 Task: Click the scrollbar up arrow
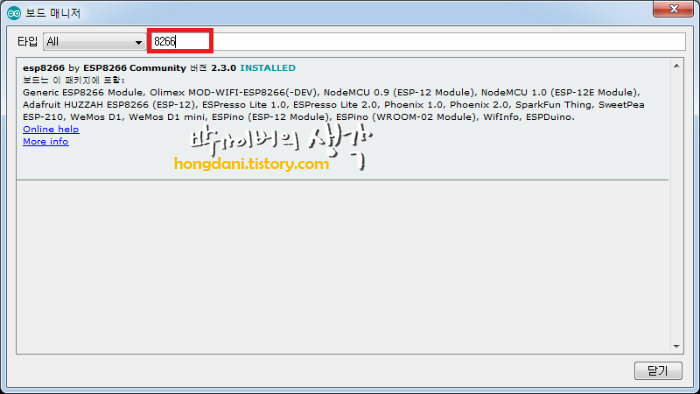676,66
